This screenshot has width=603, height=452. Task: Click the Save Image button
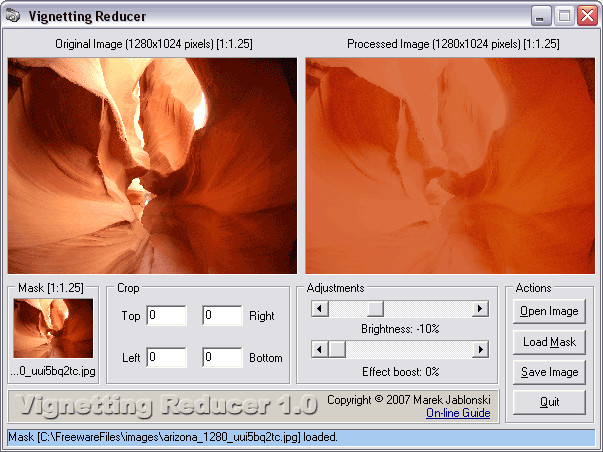tap(549, 372)
